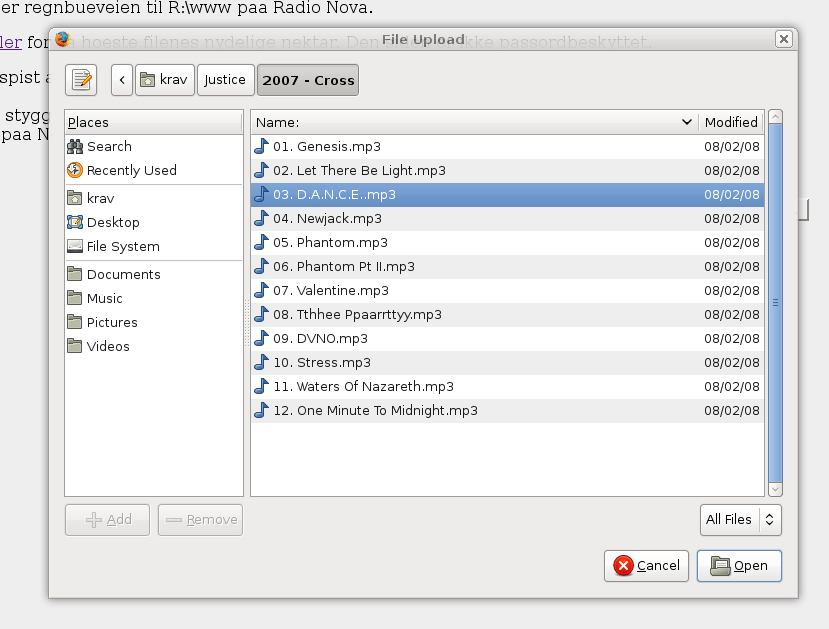Select 04. Newjack.mp3

point(508,218)
